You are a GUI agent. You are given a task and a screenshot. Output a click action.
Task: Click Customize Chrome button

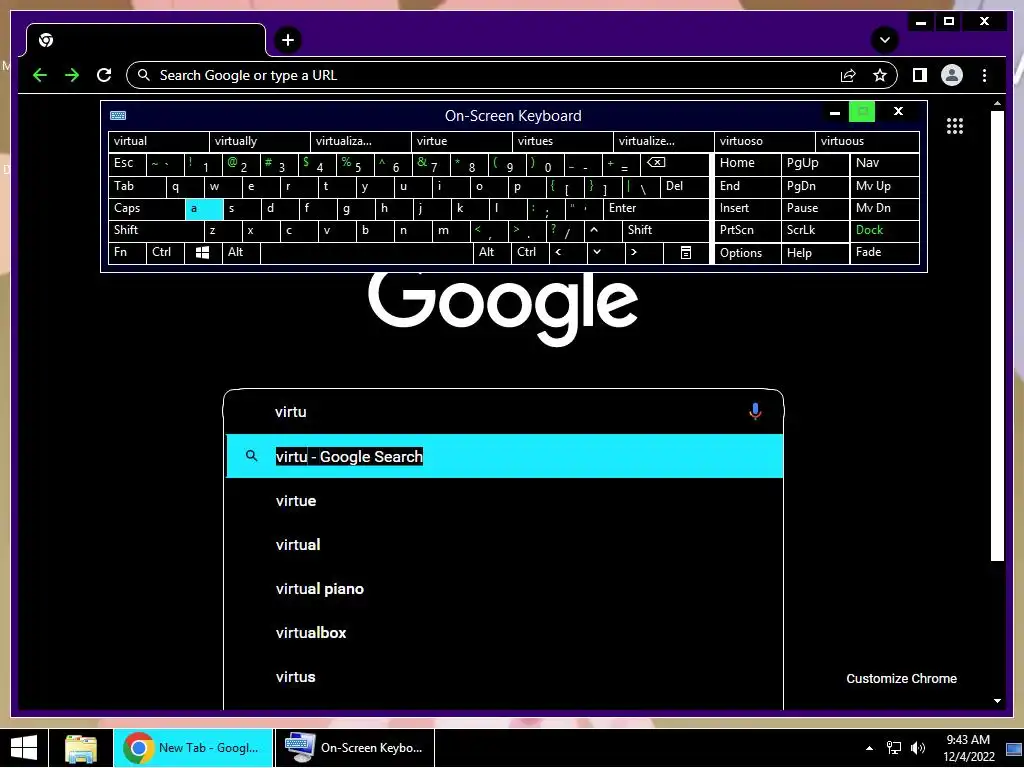pyautogui.click(x=901, y=679)
